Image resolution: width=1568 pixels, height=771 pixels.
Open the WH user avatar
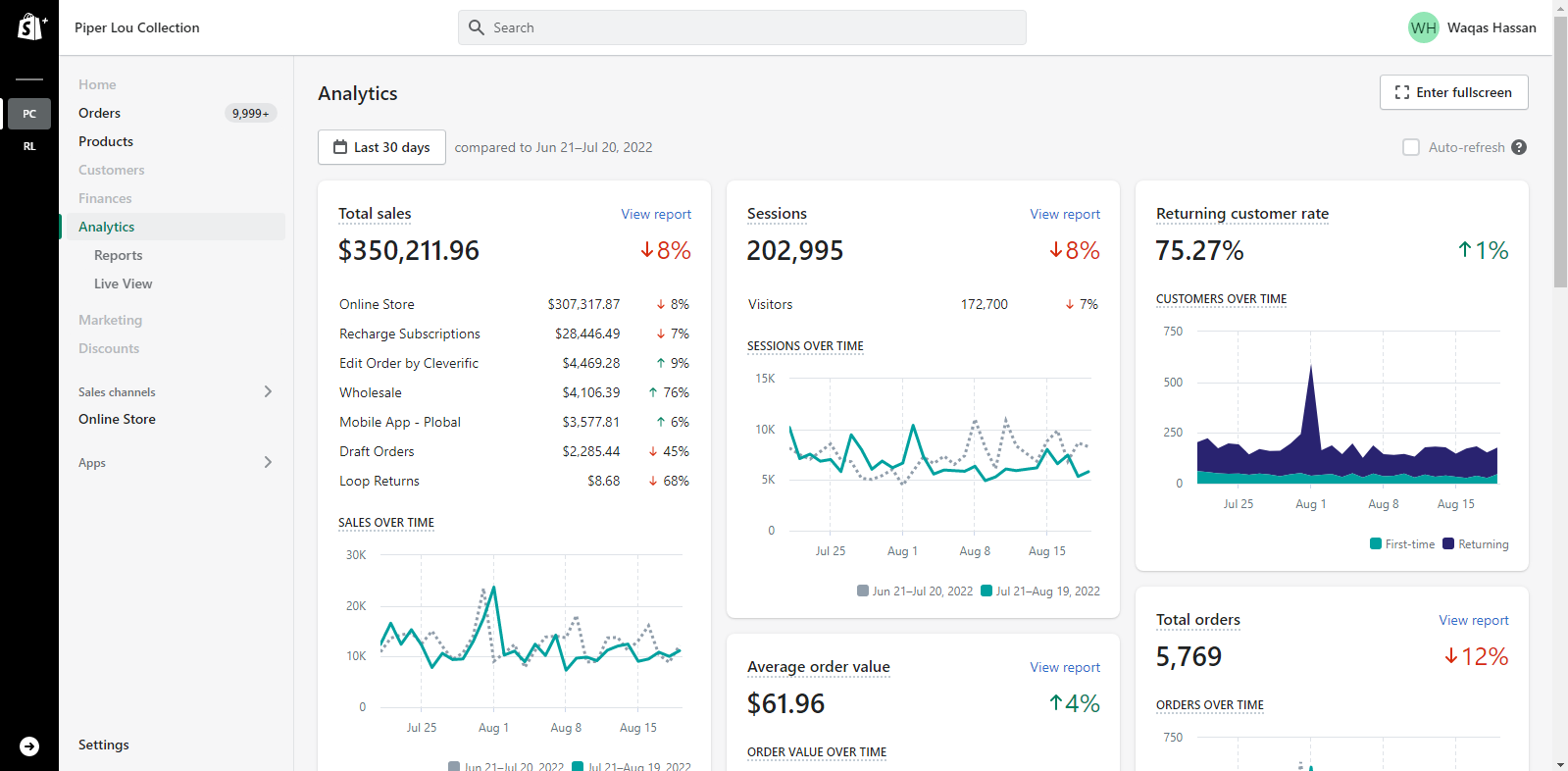click(1423, 27)
